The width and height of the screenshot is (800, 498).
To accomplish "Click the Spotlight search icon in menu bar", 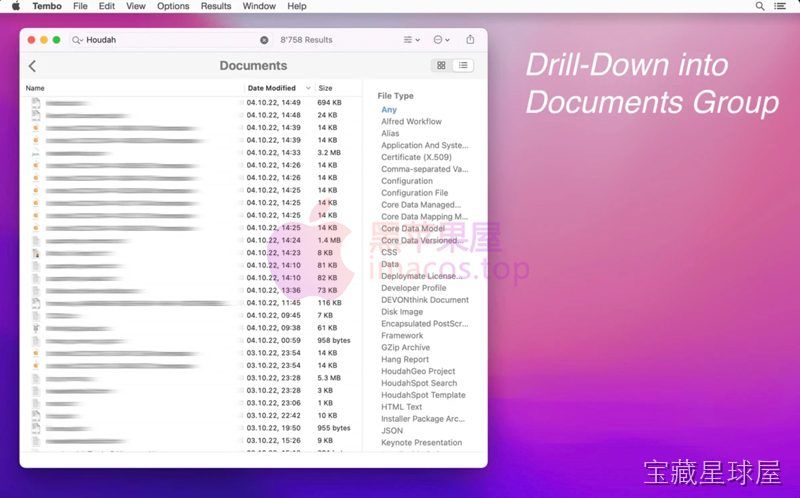I will (x=760, y=6).
